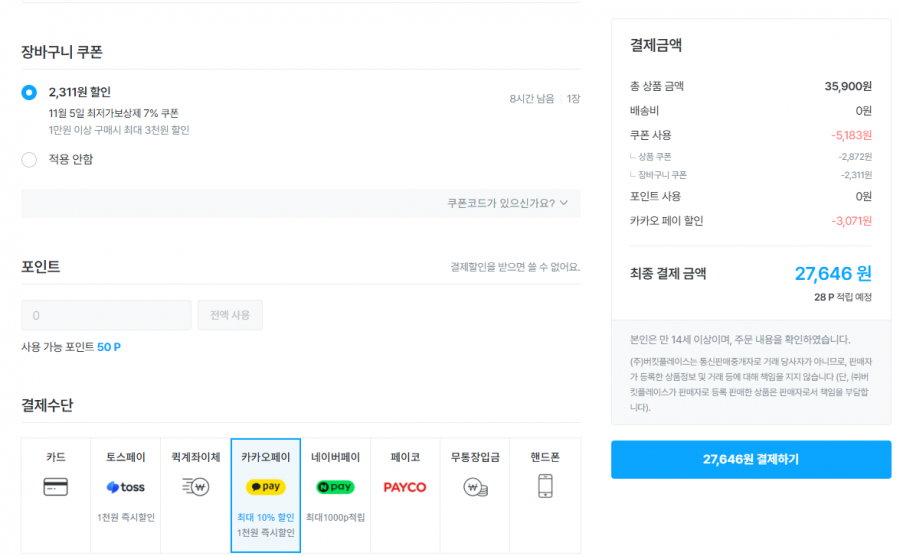
Task: Select the 2,311원 할인 coupon radio
Action: [x=29, y=92]
